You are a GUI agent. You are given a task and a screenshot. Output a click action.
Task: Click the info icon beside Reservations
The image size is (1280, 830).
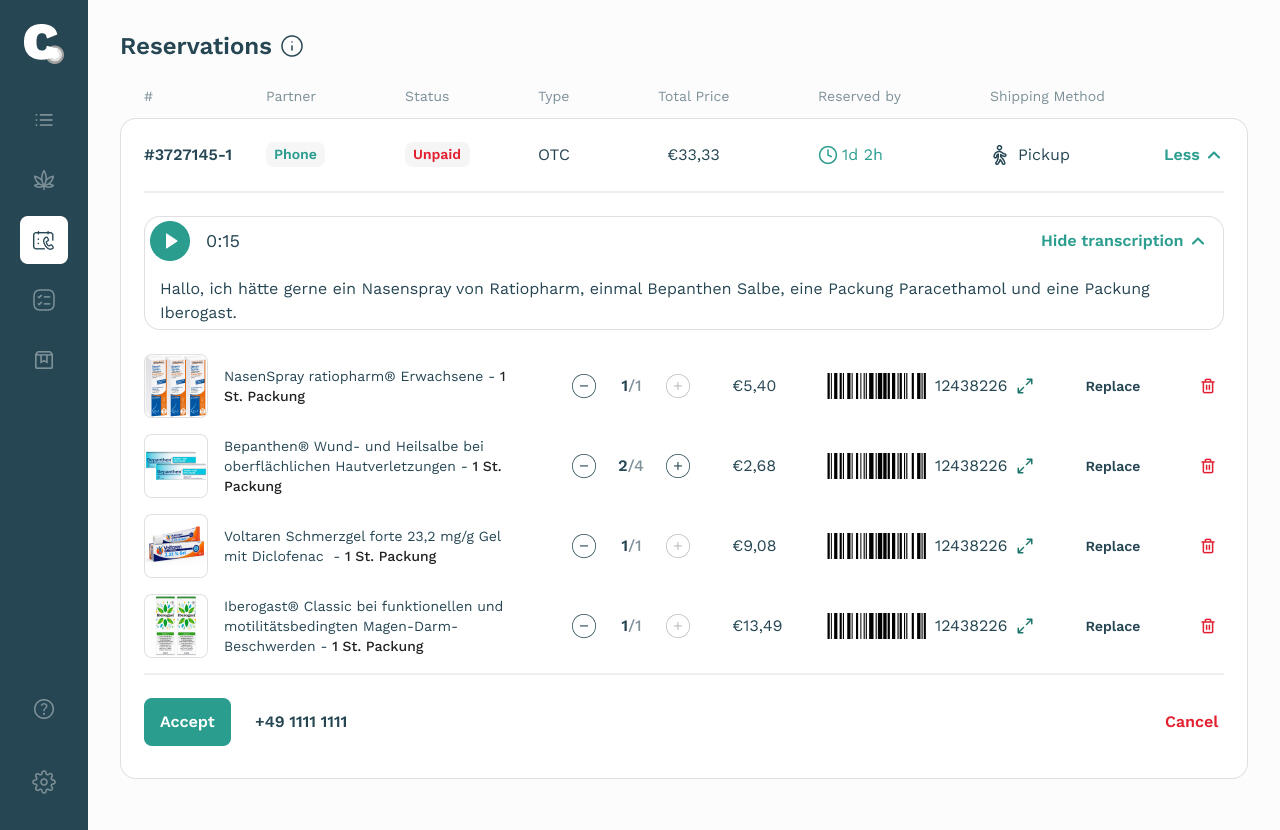292,46
